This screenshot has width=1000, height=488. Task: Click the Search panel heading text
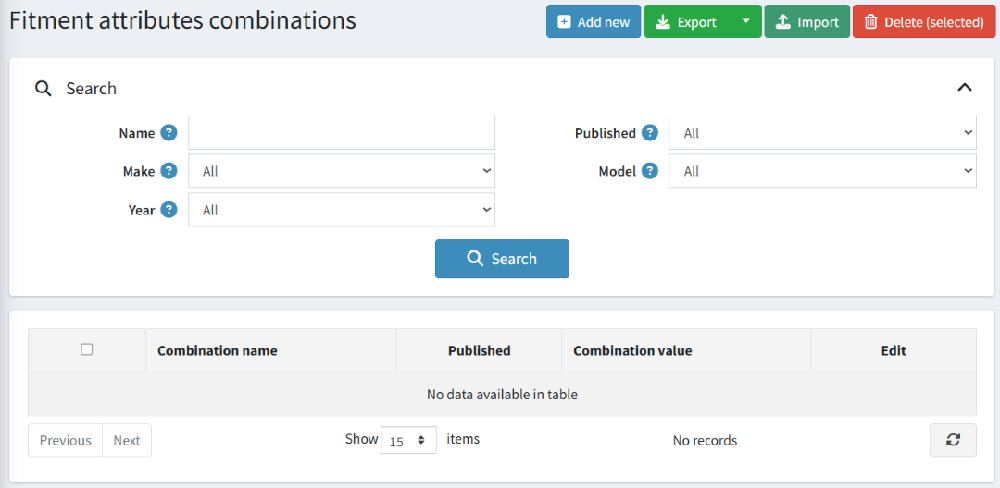91,88
